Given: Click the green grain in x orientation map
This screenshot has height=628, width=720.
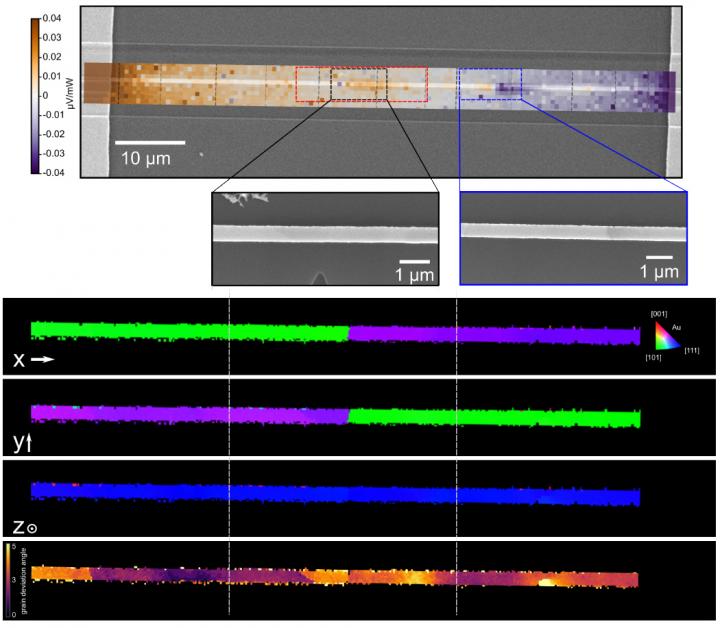Looking at the screenshot, I should [190, 329].
